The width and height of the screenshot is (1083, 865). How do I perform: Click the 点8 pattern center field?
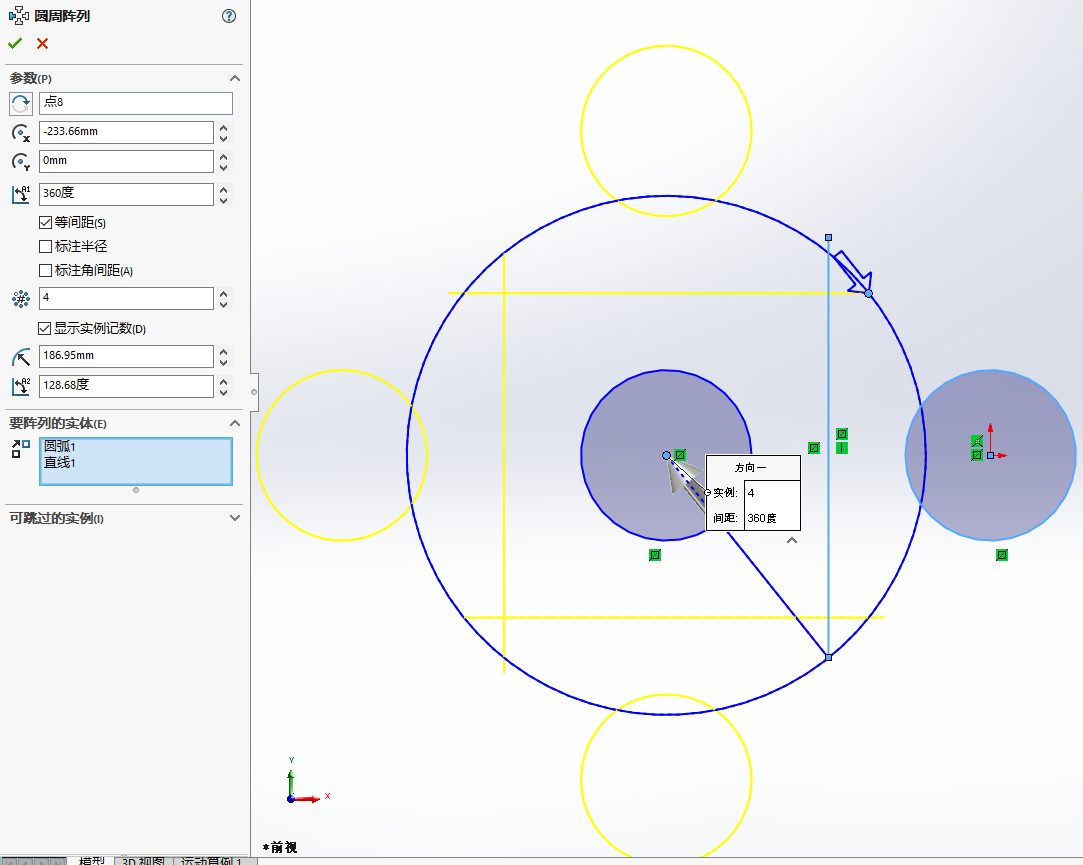(x=136, y=103)
